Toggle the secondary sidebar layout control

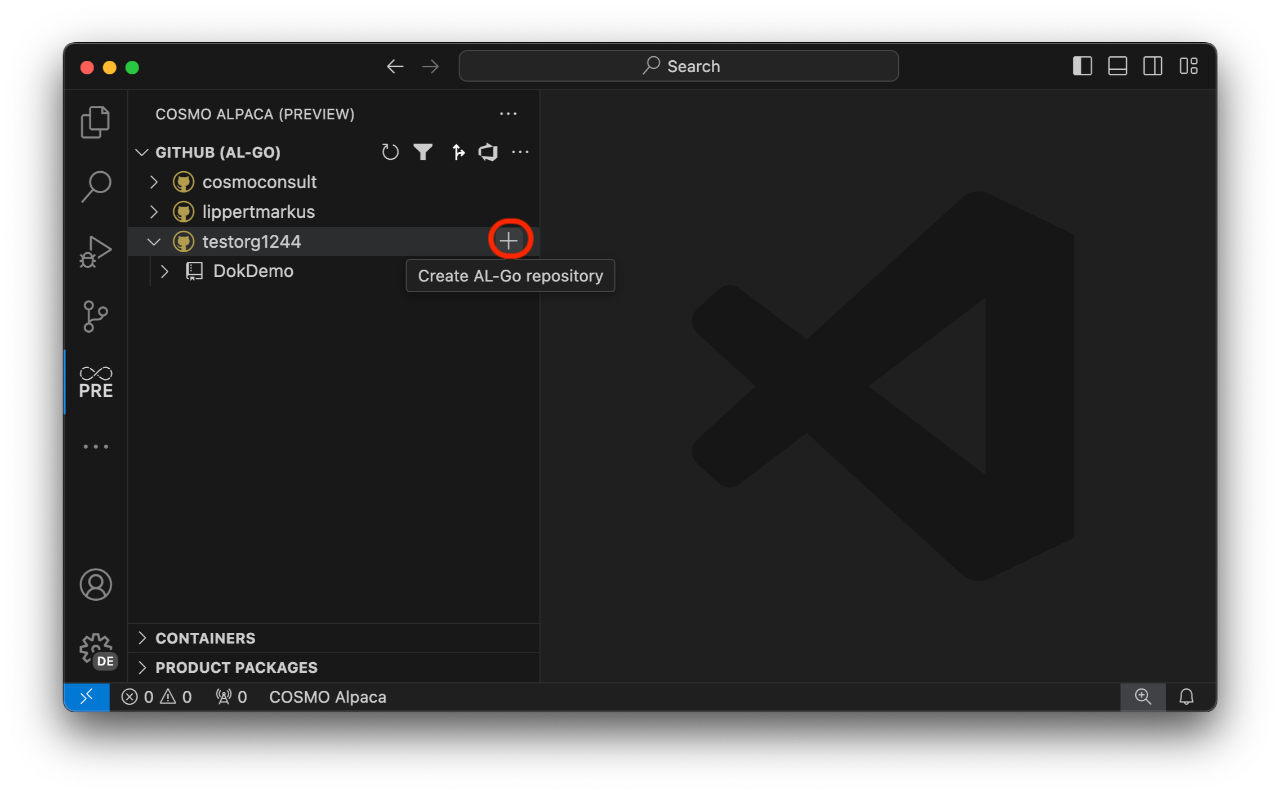coord(1152,65)
